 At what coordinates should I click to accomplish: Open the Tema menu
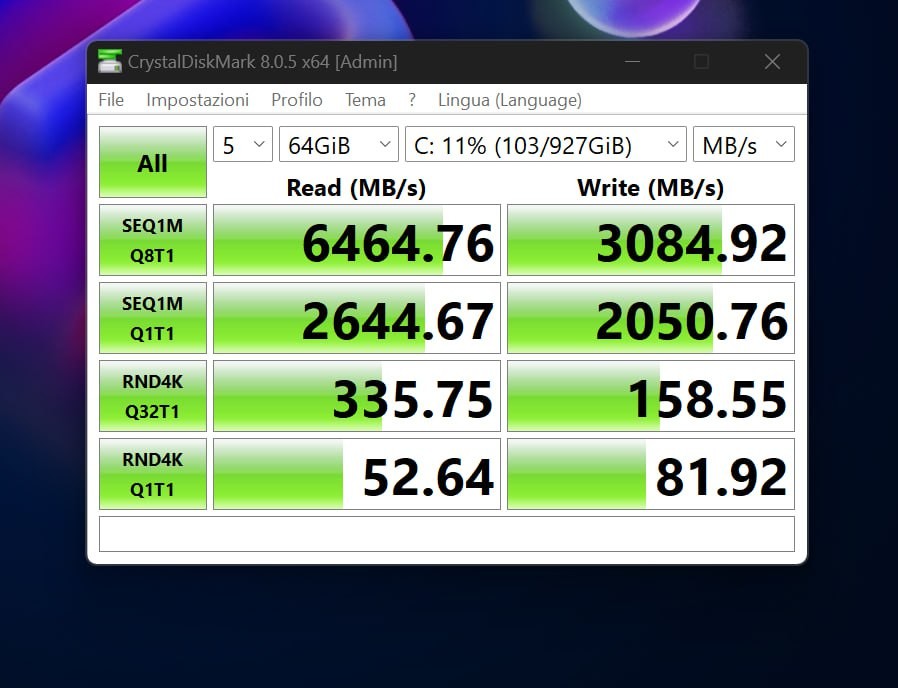pyautogui.click(x=365, y=100)
